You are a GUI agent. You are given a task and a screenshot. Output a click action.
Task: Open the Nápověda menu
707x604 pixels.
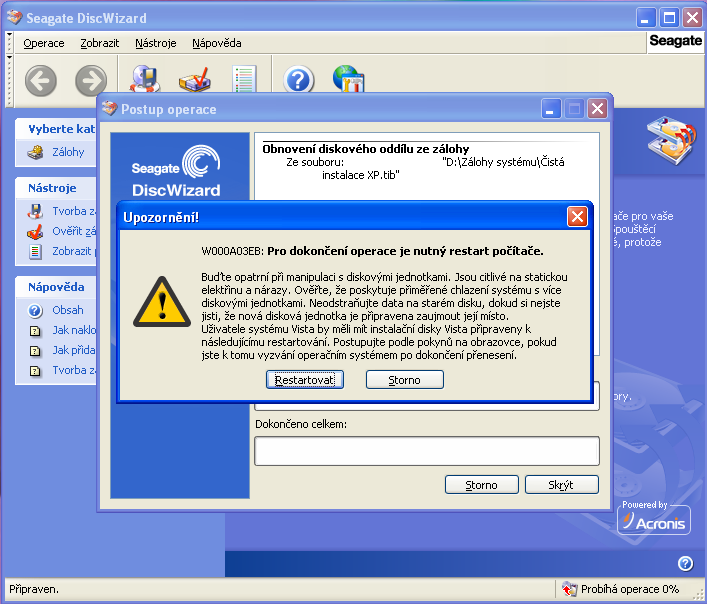217,43
